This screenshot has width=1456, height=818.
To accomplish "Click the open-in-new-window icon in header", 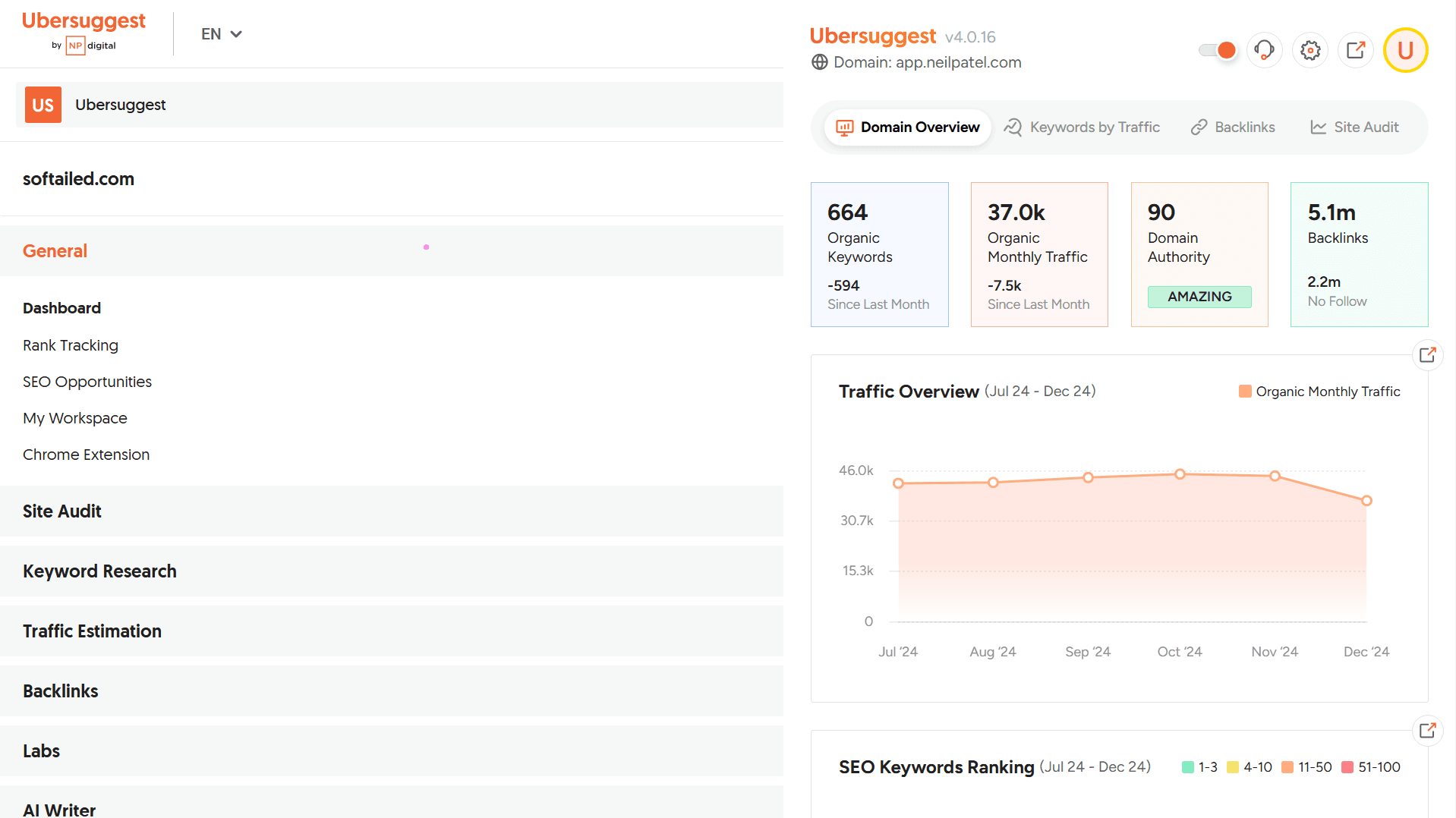I will 1356,50.
